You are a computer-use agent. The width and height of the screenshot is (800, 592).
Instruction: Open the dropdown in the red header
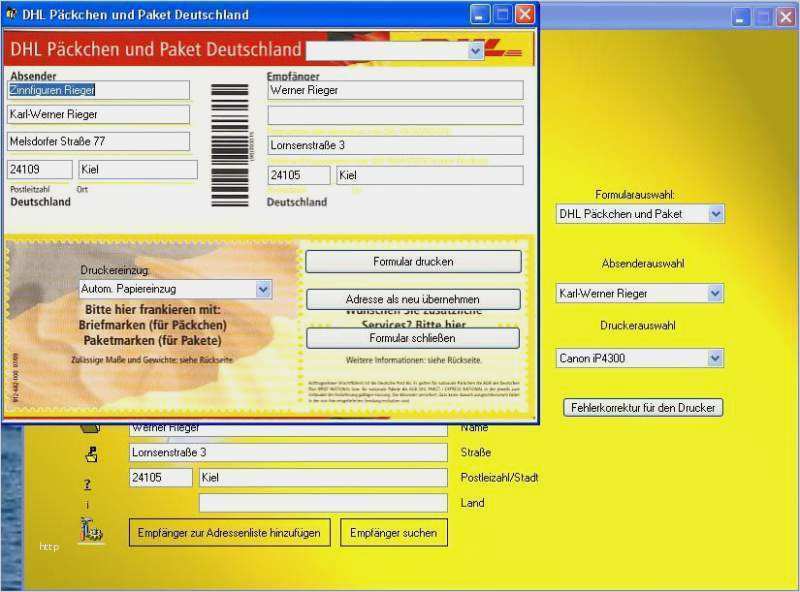coord(475,50)
